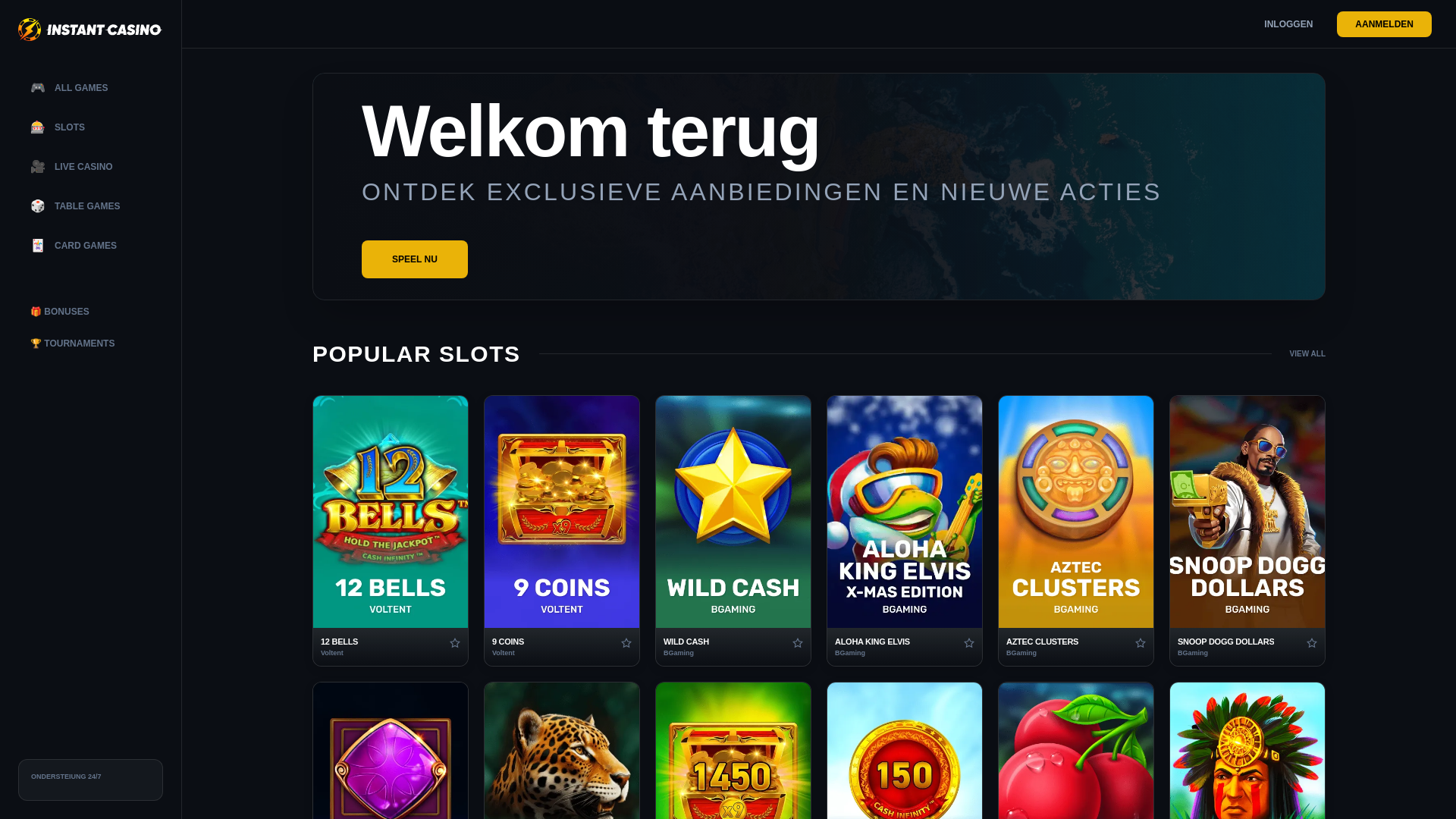Open All Games via gamepad icon
Screen dimensions: 1456x819
point(37,88)
